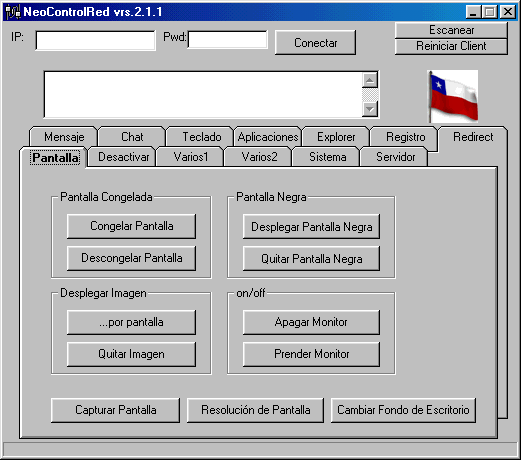Click the log box scroll up arrow
Screen dimensions: 521x460
click(370, 80)
